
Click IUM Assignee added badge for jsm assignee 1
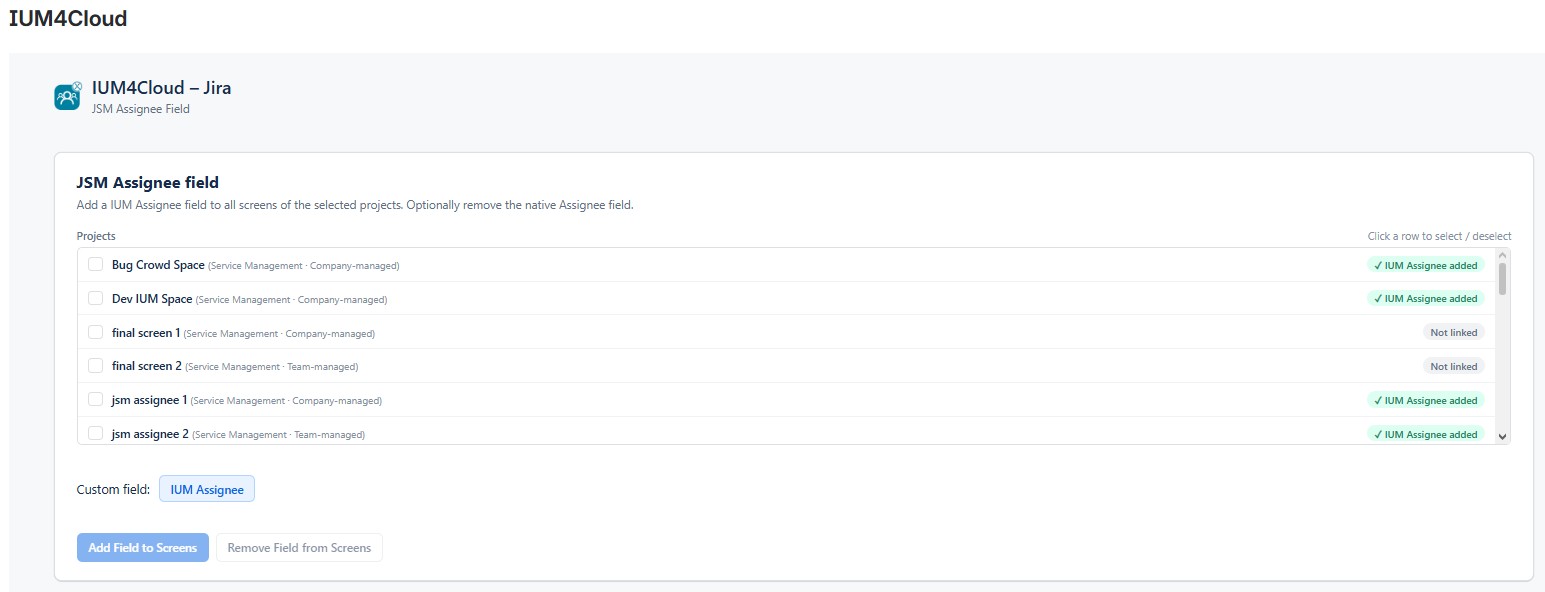[1426, 400]
